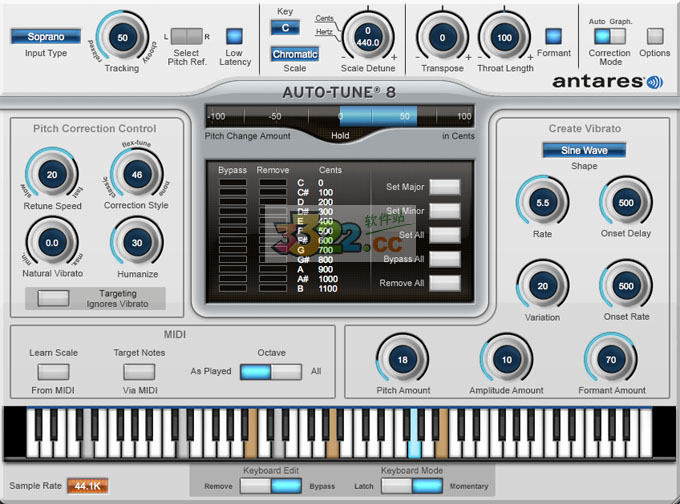Click the Correction Style knob showing 46
Screen dimensions: 680x504
[137, 174]
